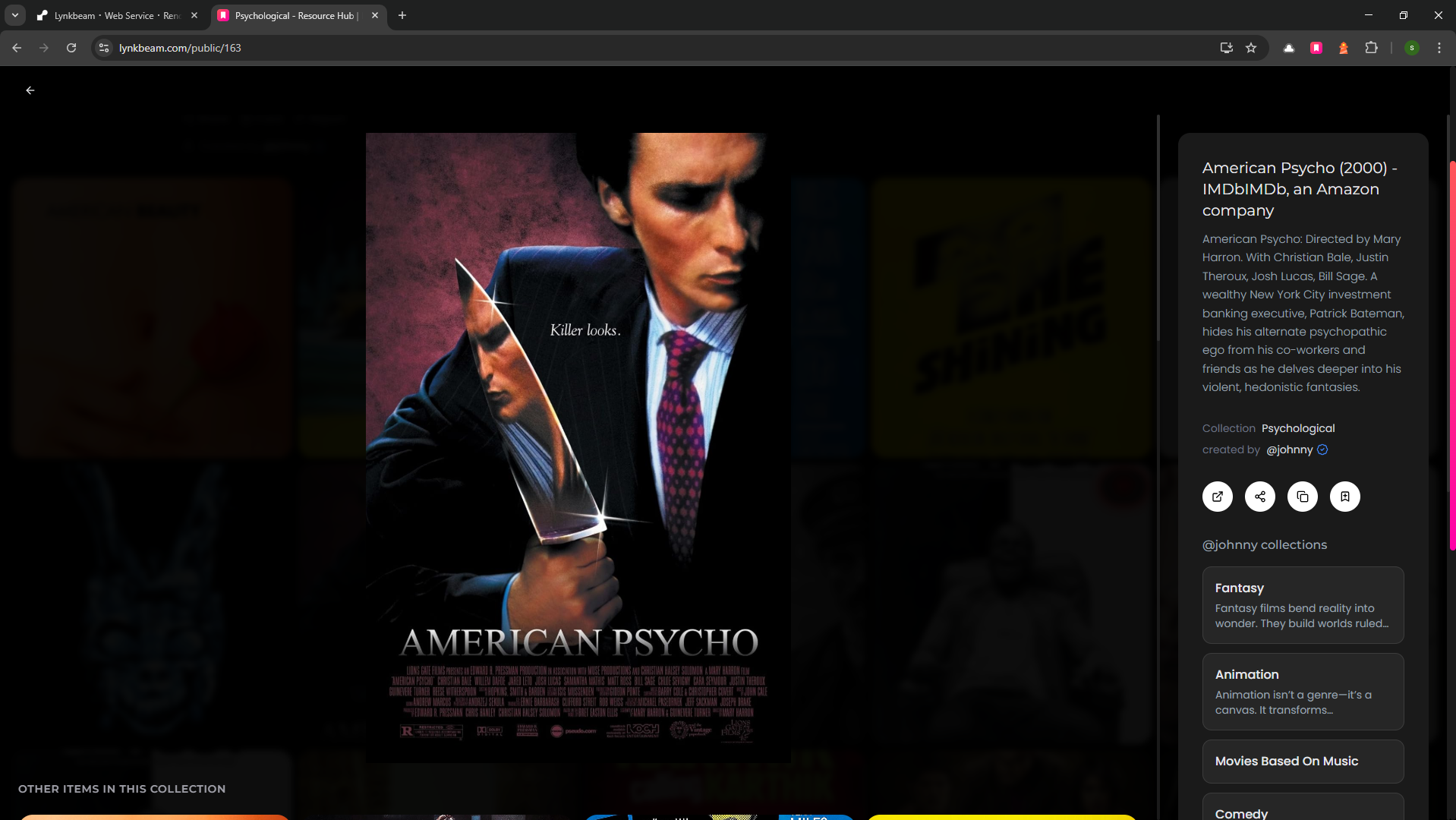Image resolution: width=1456 pixels, height=820 pixels.
Task: Click the orange extension icon
Action: [x=1344, y=48]
